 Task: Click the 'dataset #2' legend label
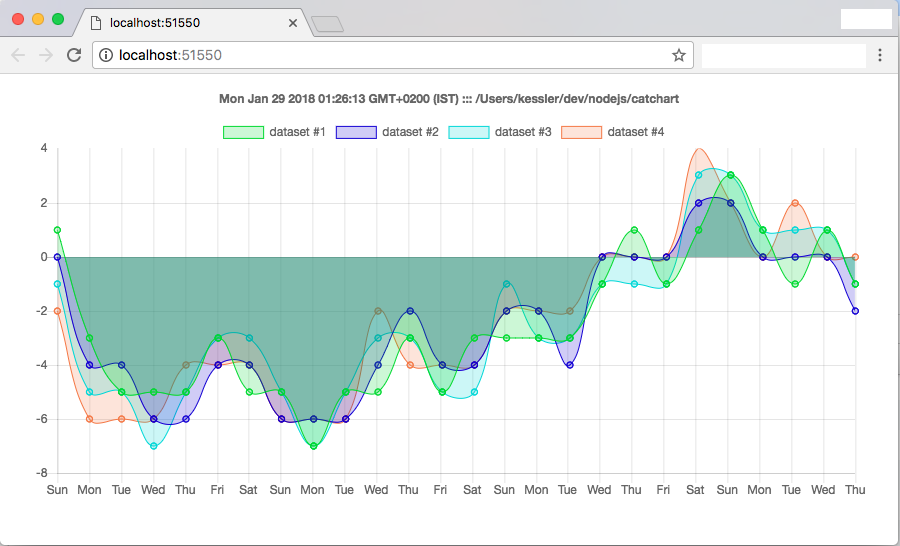410,132
